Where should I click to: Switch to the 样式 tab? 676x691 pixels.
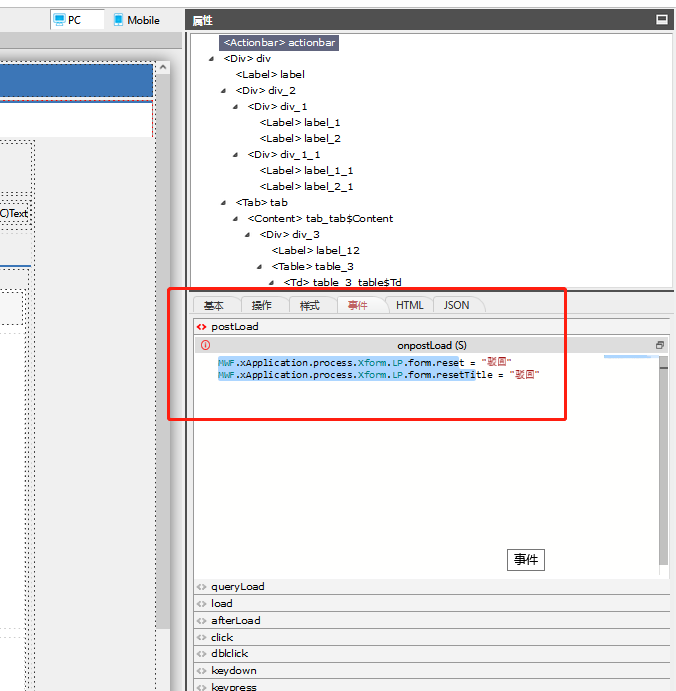[x=310, y=305]
